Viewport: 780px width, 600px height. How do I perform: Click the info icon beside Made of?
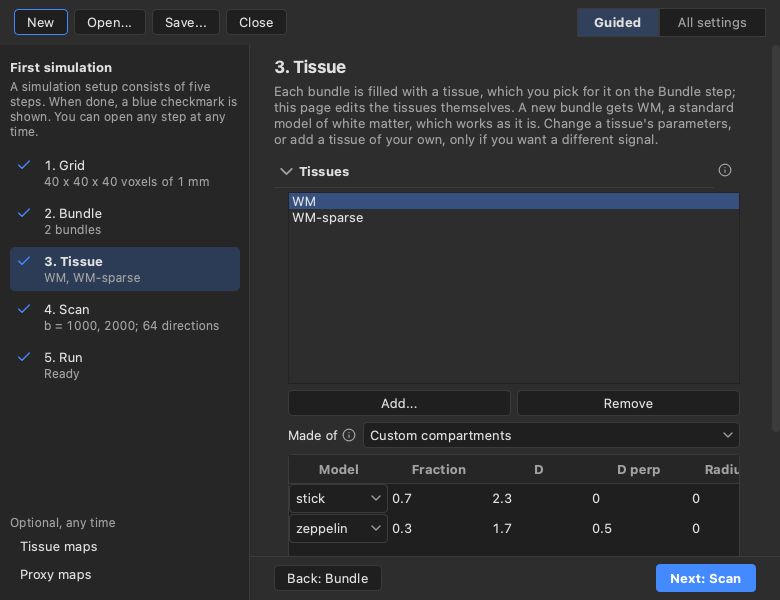(x=349, y=435)
